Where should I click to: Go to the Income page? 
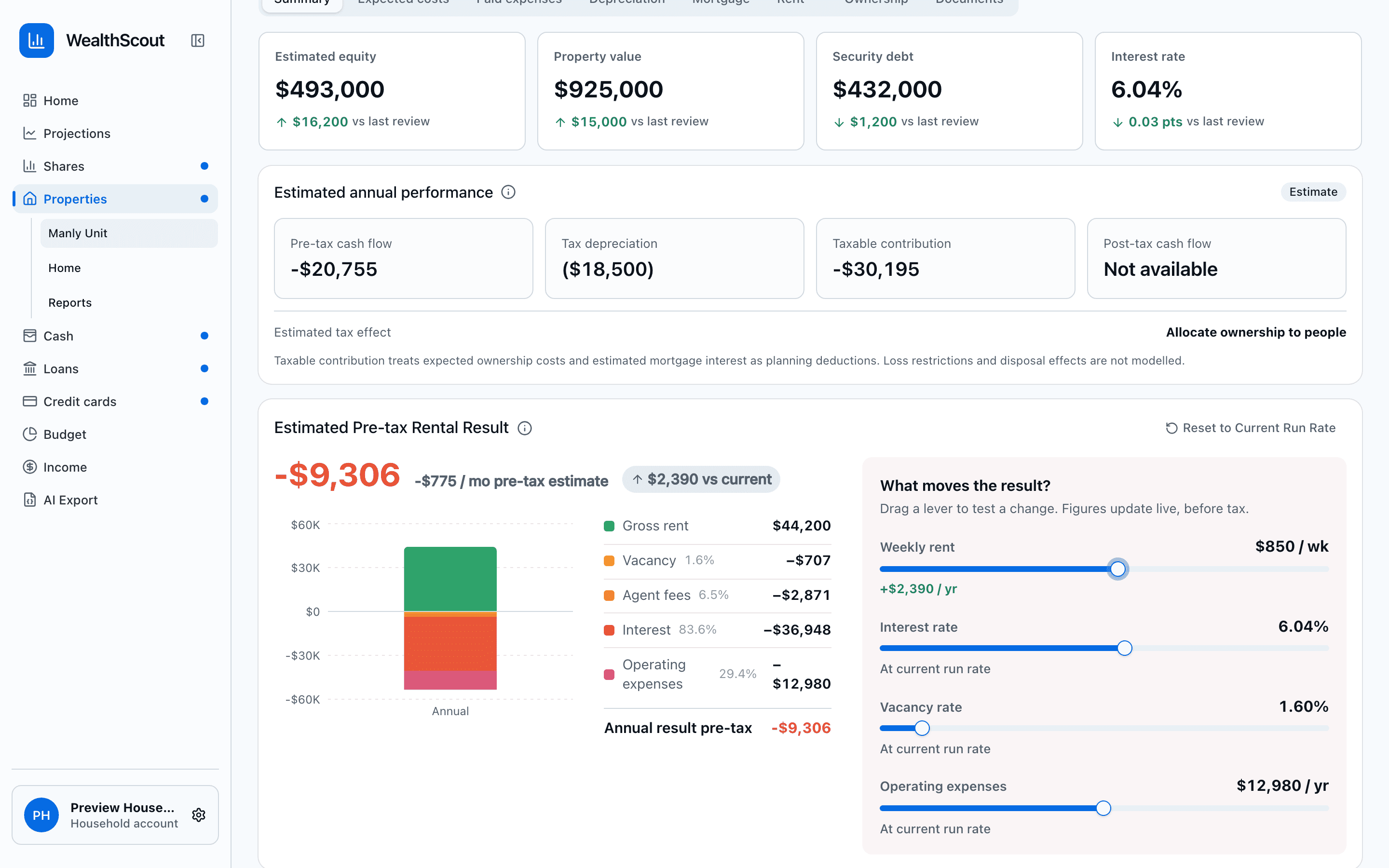point(115,467)
